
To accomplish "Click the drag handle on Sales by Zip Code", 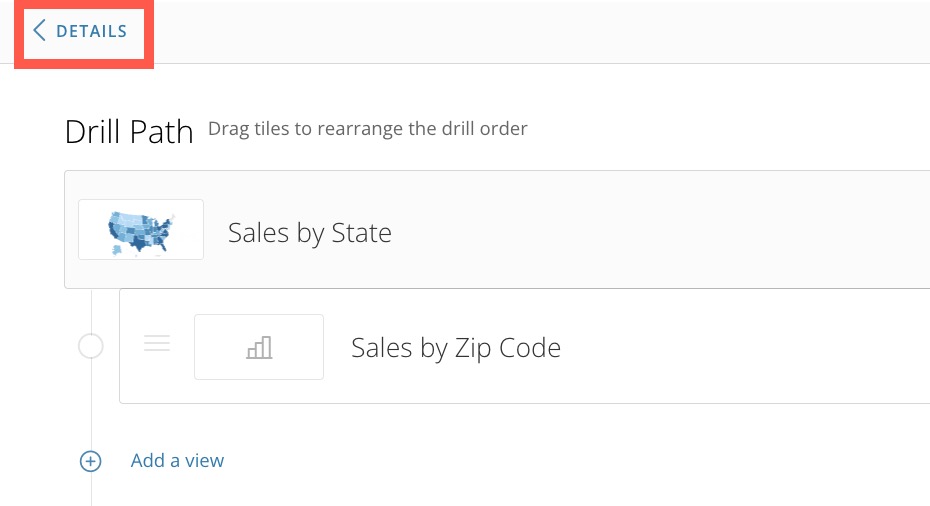I will click(x=157, y=343).
